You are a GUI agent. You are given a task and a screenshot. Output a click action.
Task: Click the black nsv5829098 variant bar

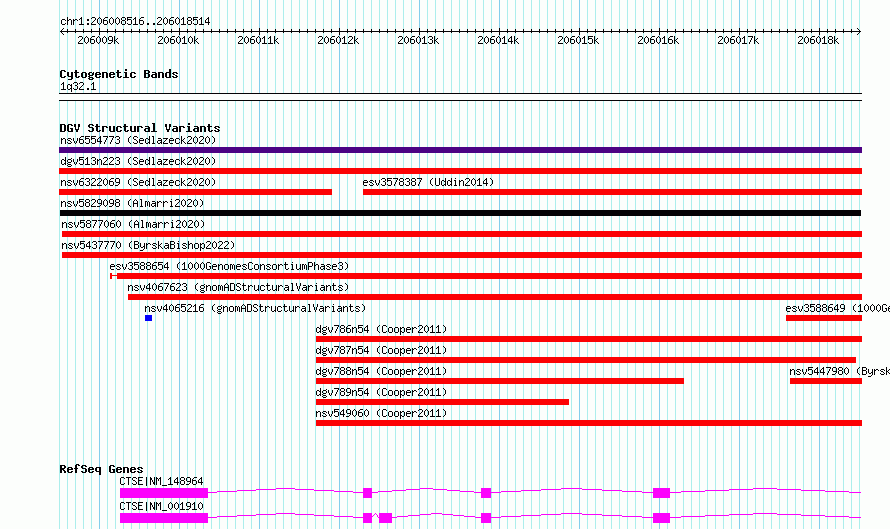pyautogui.click(x=460, y=213)
